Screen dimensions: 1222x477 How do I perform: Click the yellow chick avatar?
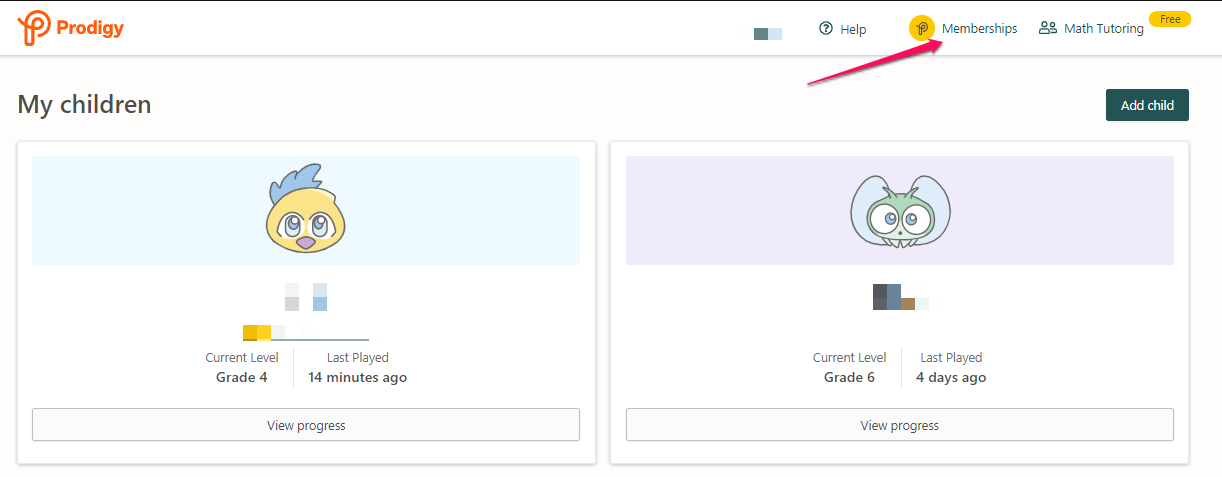point(306,208)
